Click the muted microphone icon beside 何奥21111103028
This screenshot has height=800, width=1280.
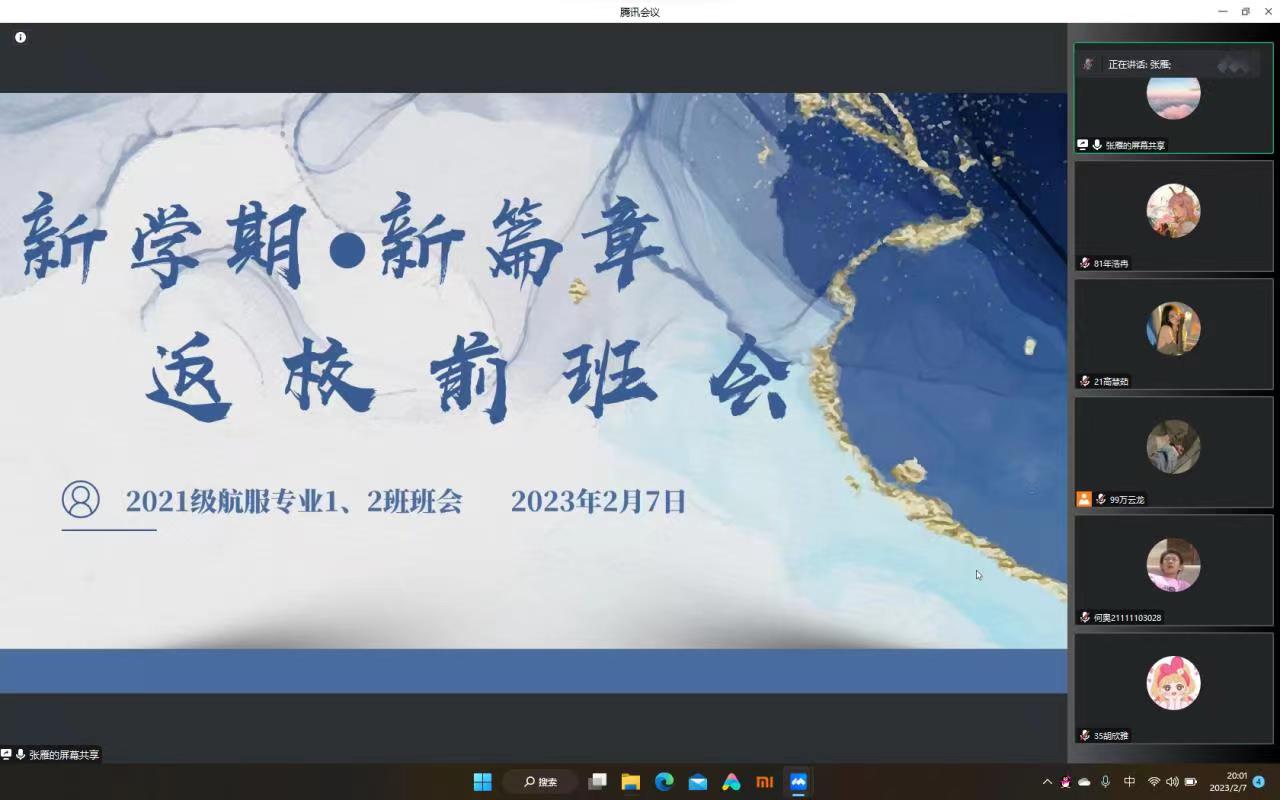1085,617
